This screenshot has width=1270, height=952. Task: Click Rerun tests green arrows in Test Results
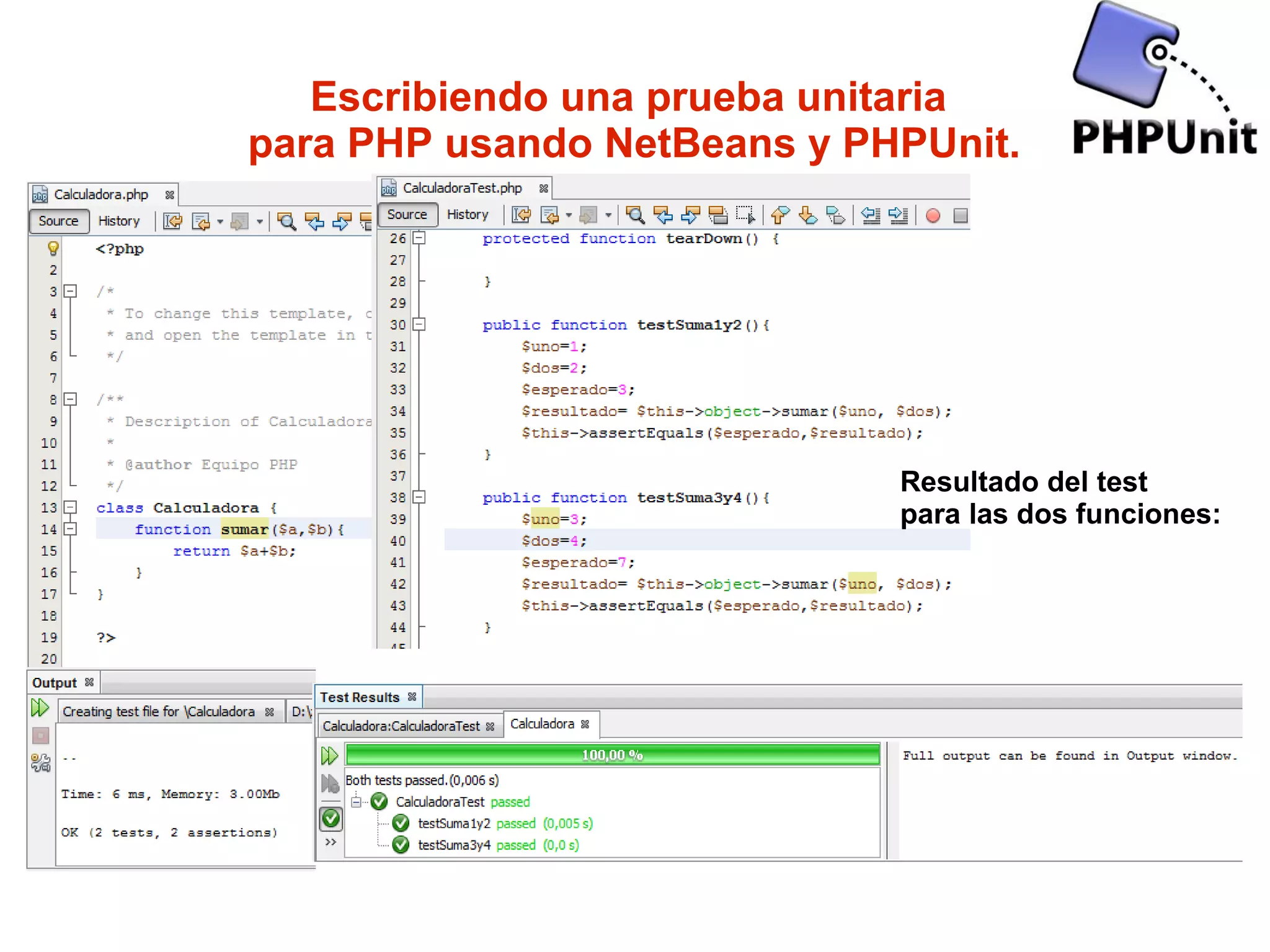(329, 755)
